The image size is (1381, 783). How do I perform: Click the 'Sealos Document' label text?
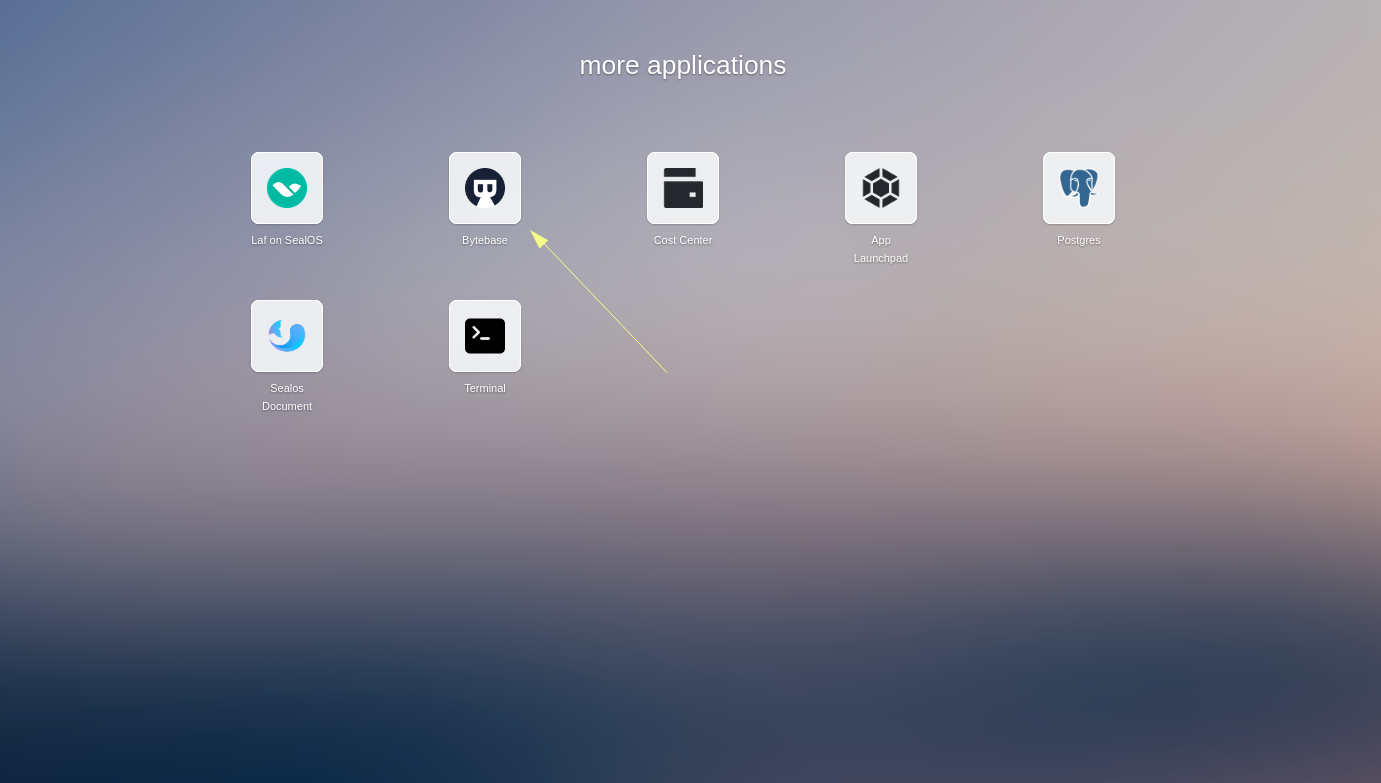coord(287,397)
